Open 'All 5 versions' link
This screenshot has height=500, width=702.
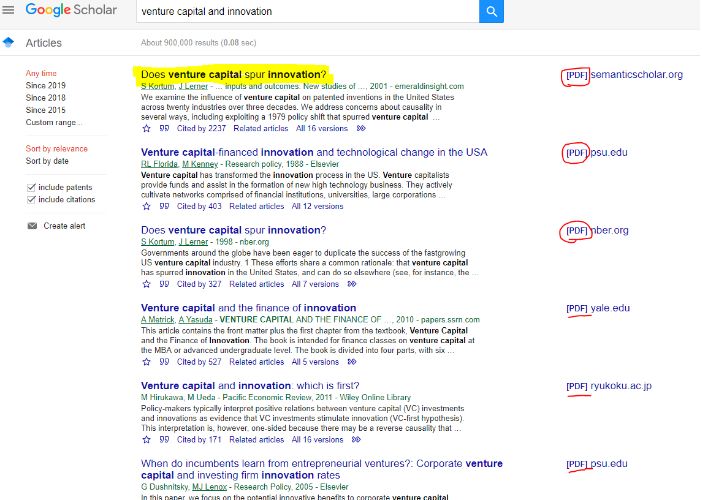click(x=315, y=362)
